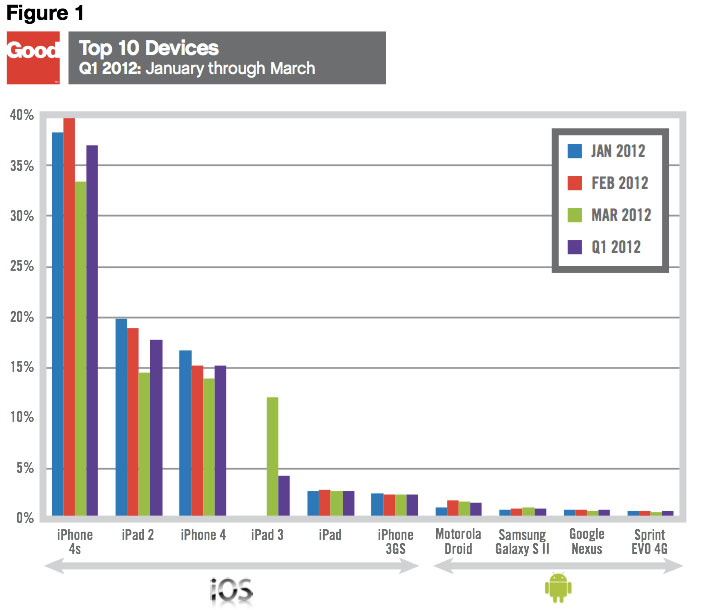Click the 'iPad 2' axis label
This screenshot has width=702, height=610.
tap(137, 535)
